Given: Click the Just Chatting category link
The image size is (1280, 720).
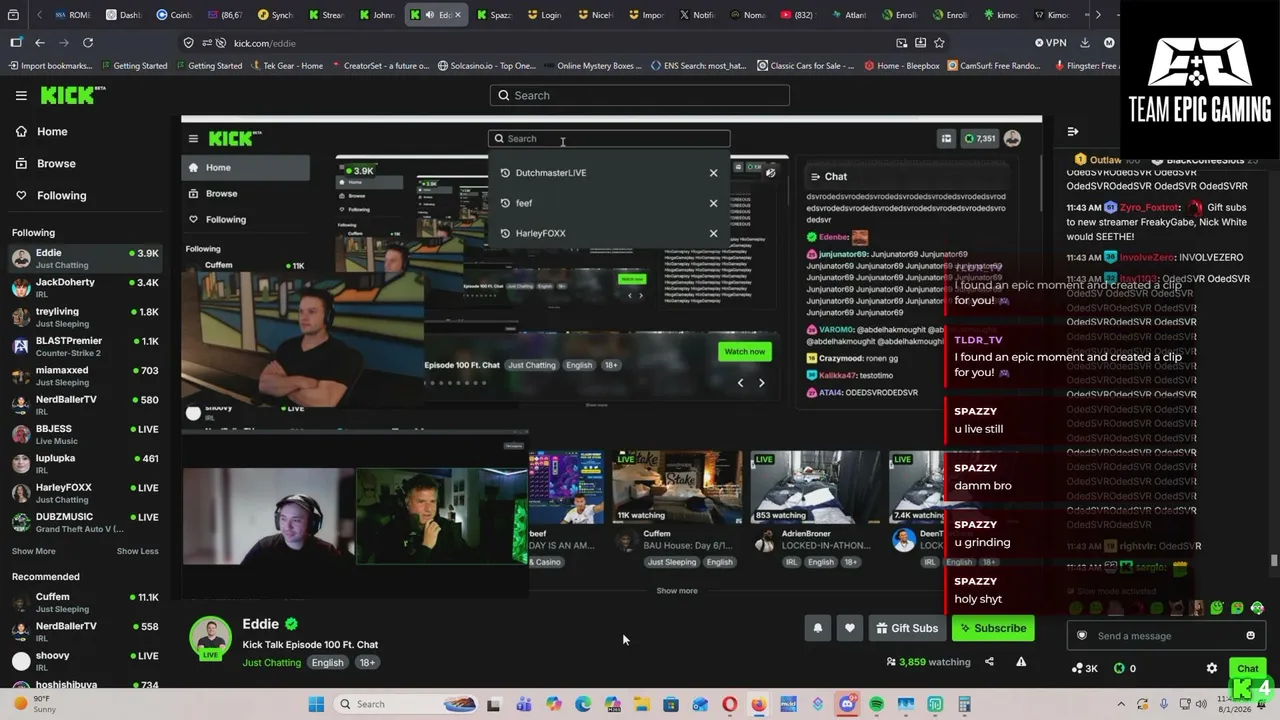Looking at the screenshot, I should (271, 662).
